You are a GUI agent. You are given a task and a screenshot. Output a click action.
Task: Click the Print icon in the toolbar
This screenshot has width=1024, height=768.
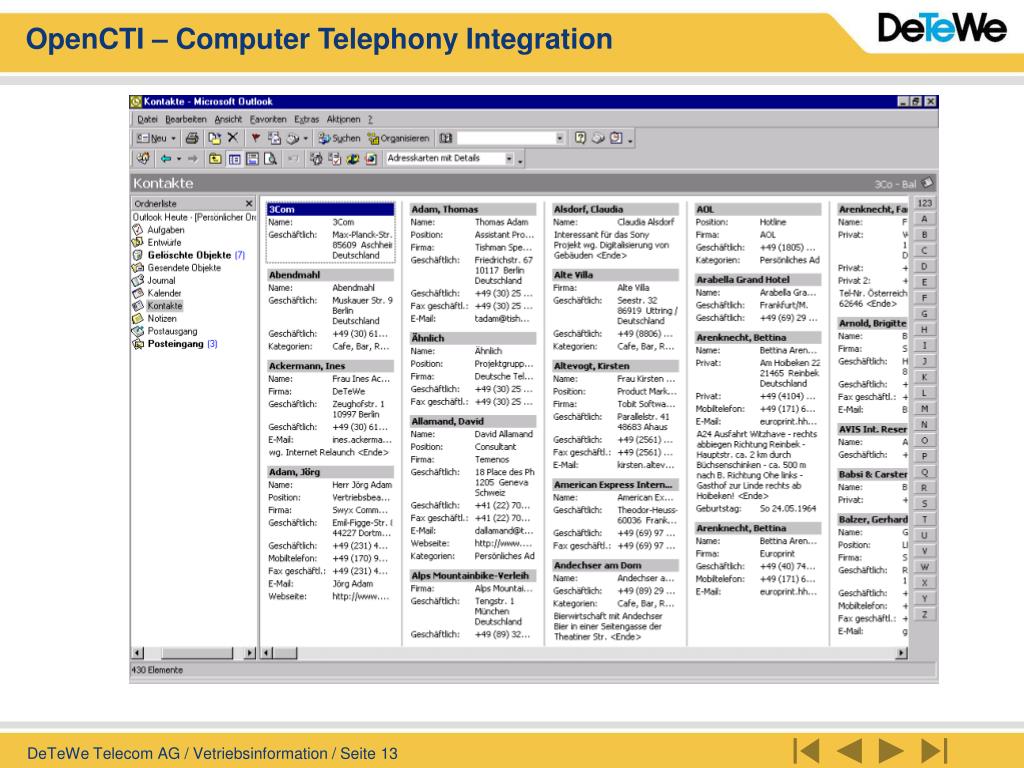coord(191,138)
